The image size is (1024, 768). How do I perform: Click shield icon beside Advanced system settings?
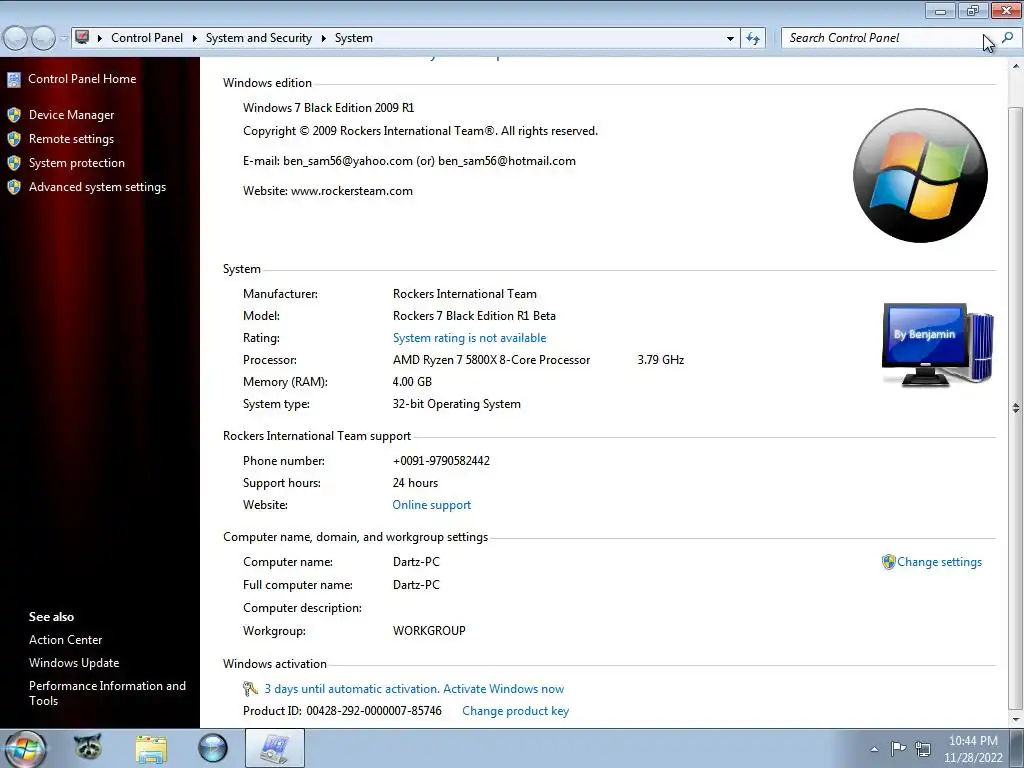14,187
